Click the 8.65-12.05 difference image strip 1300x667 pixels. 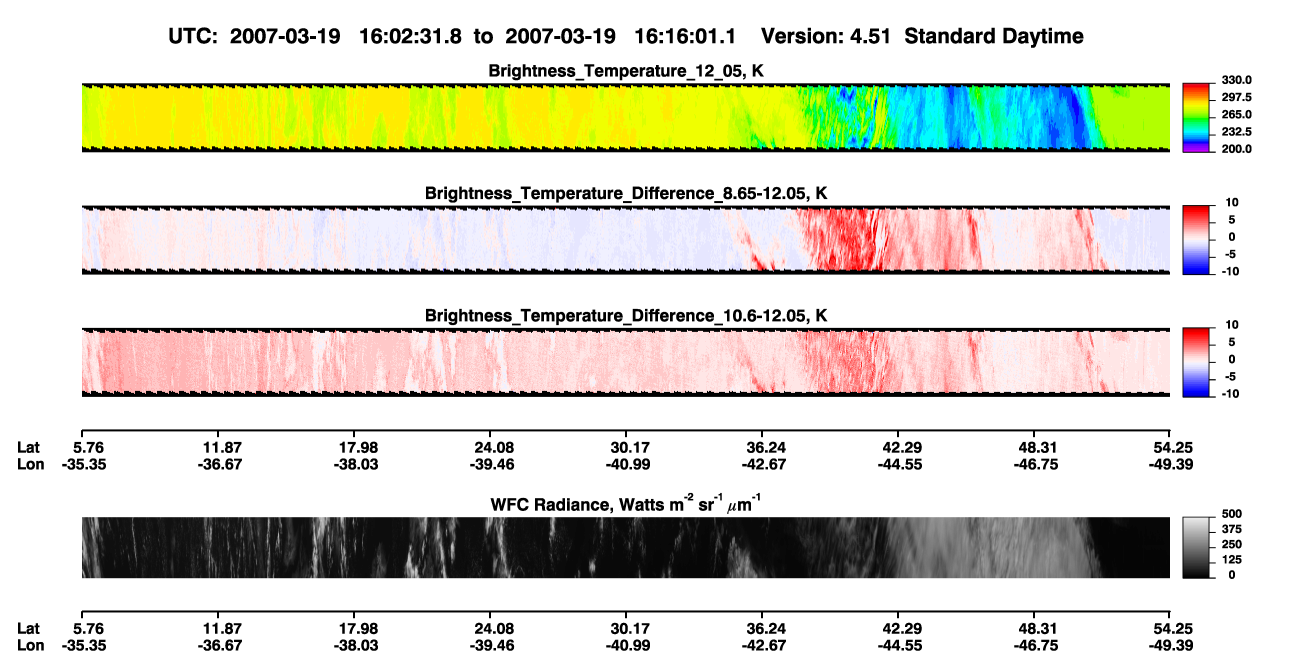click(x=625, y=240)
